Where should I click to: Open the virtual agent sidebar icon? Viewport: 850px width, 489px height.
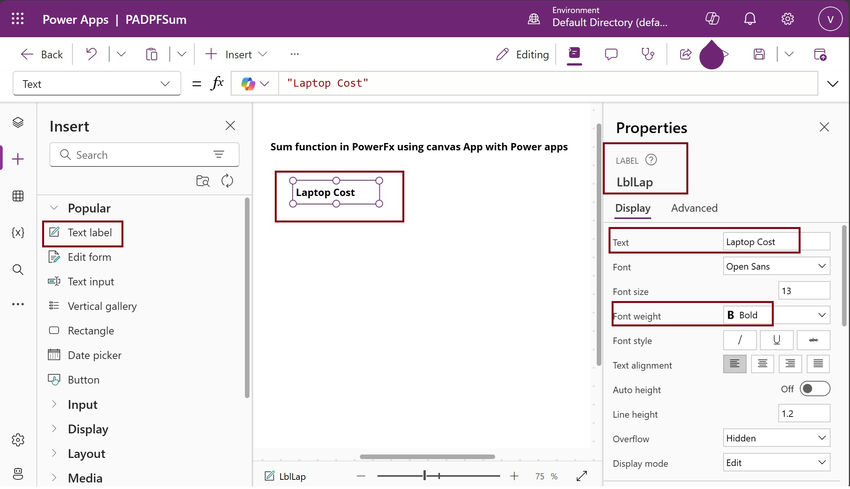pyautogui.click(x=18, y=474)
